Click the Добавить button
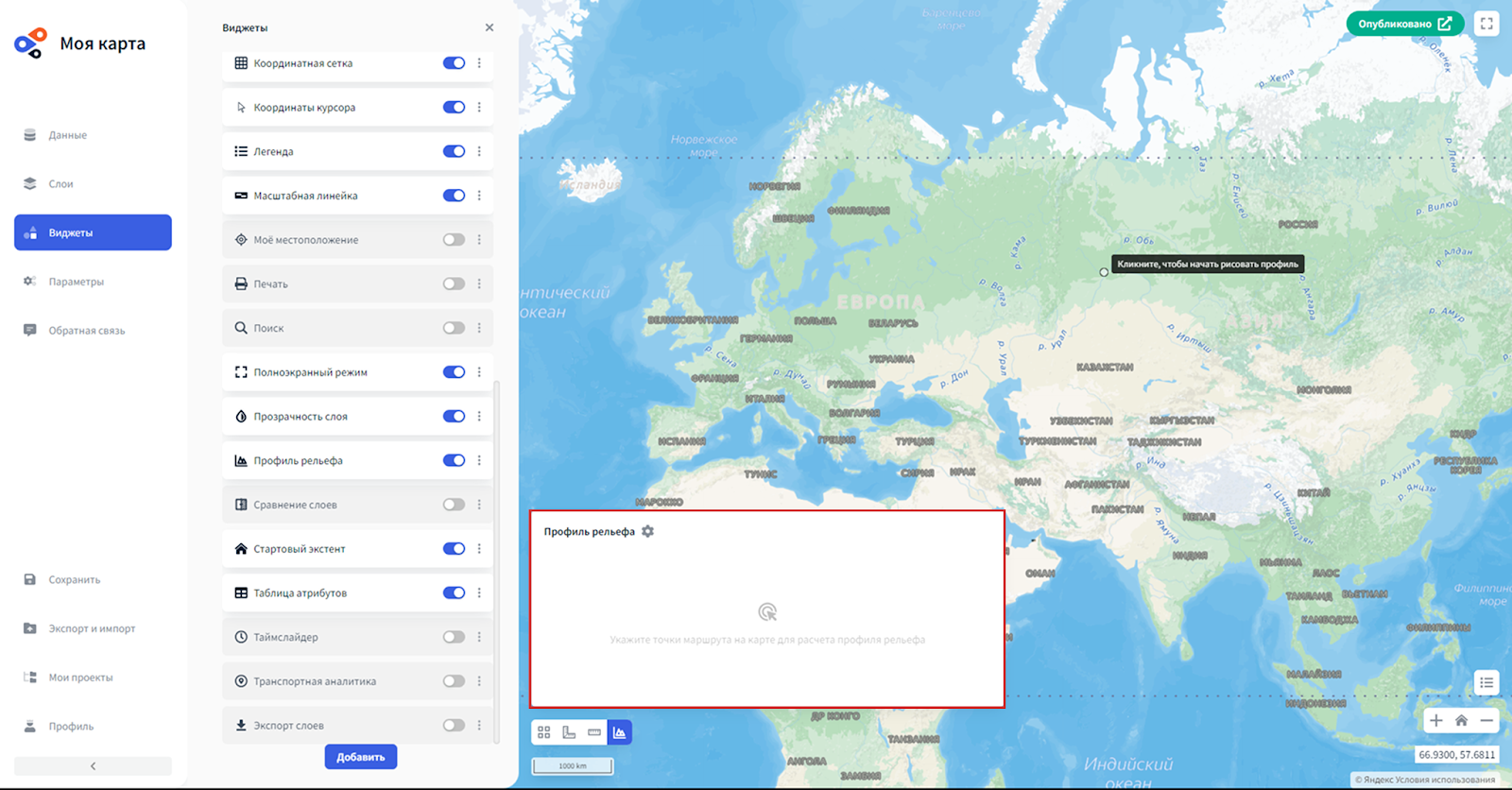 pyautogui.click(x=361, y=757)
